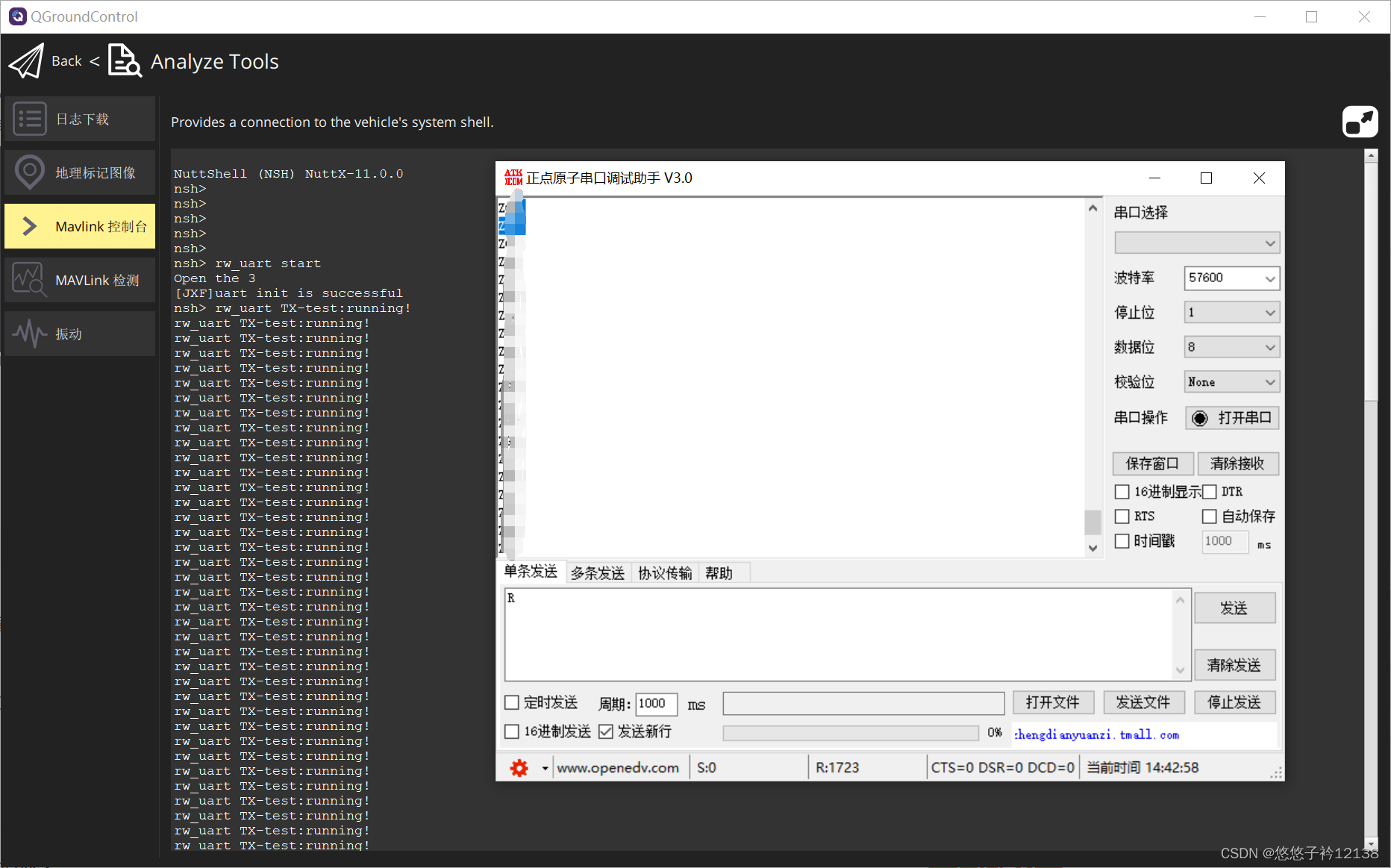Click the log download list icon
The width and height of the screenshot is (1391, 868).
pyautogui.click(x=30, y=119)
